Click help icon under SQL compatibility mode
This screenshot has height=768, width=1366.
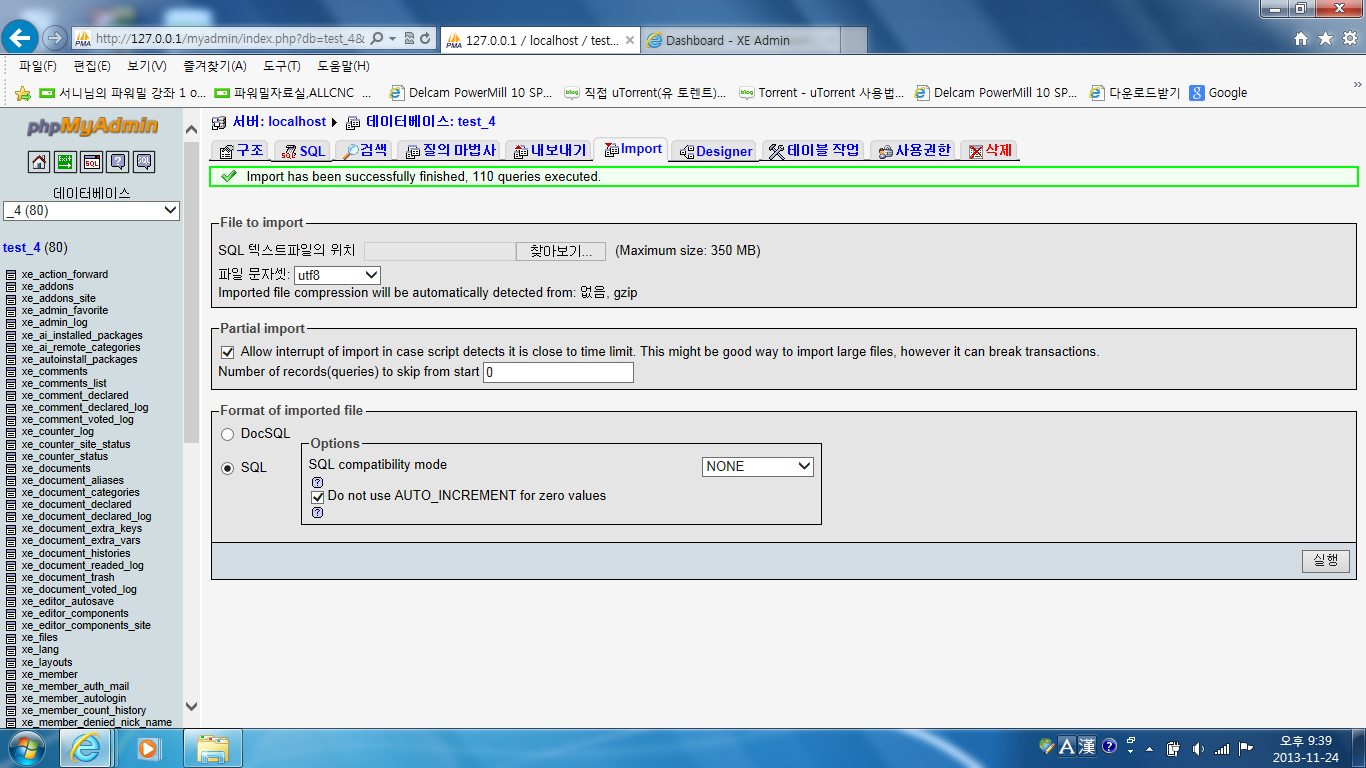point(317,482)
